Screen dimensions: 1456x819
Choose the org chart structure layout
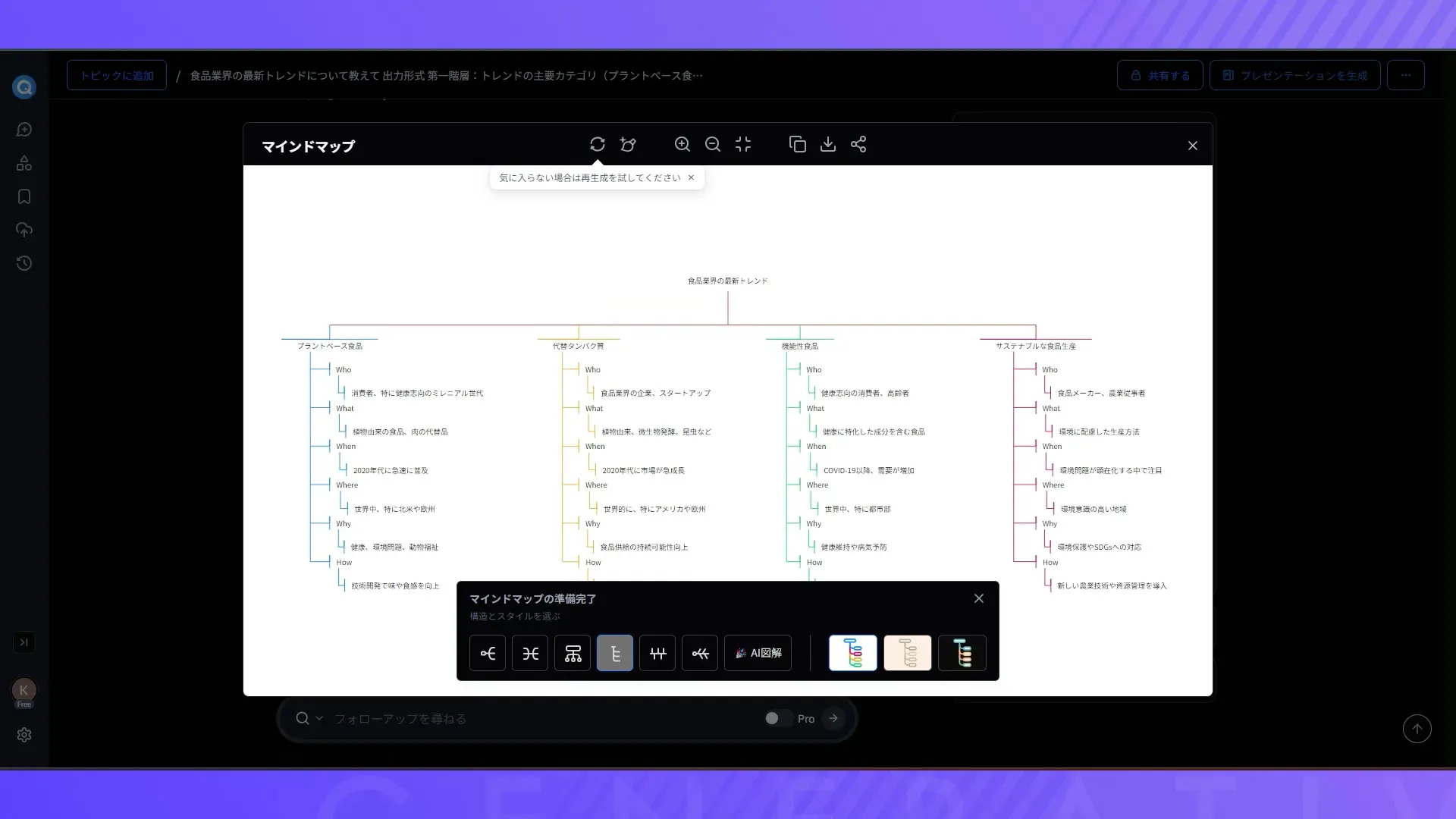(x=573, y=653)
